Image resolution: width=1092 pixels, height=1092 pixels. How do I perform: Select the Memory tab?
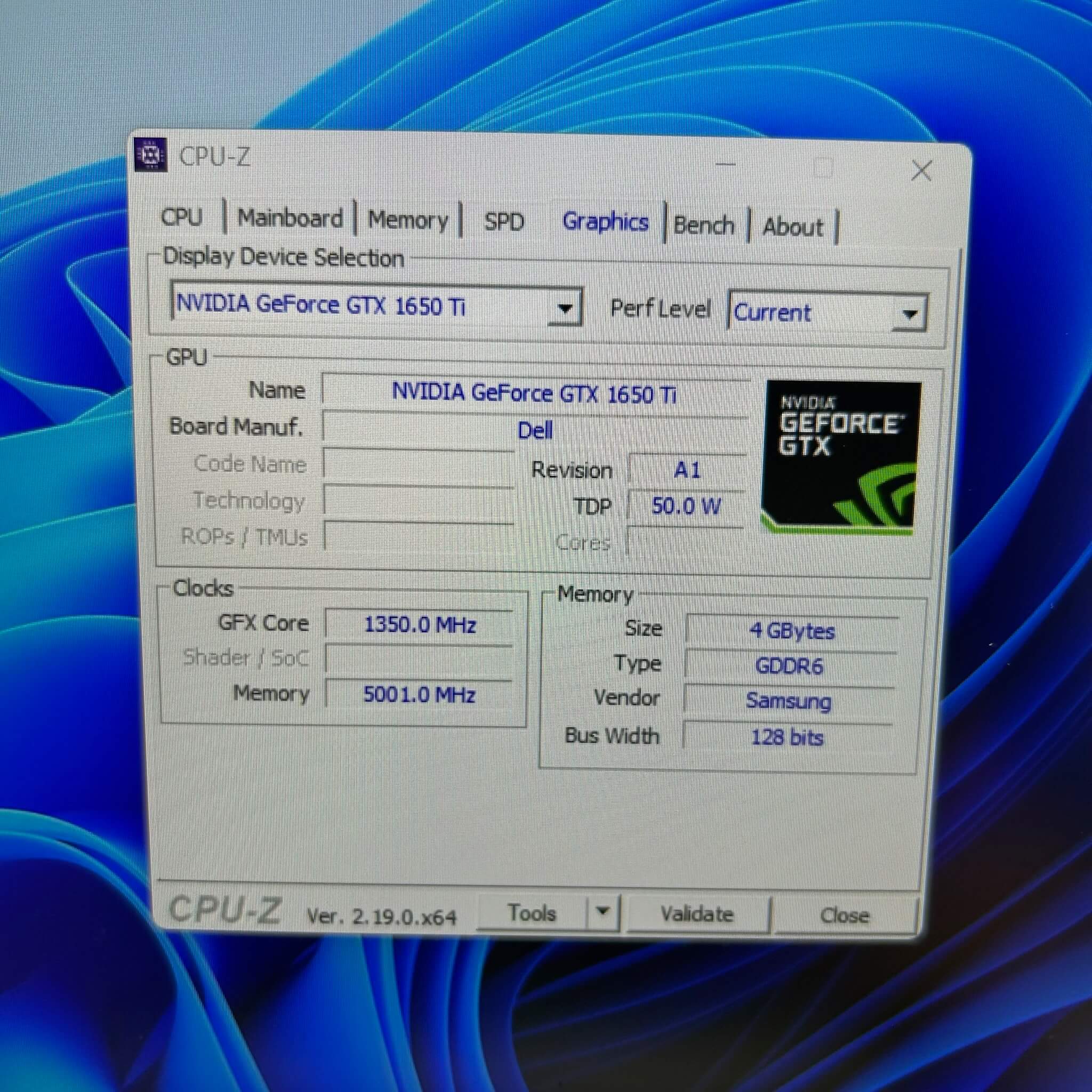[408, 220]
